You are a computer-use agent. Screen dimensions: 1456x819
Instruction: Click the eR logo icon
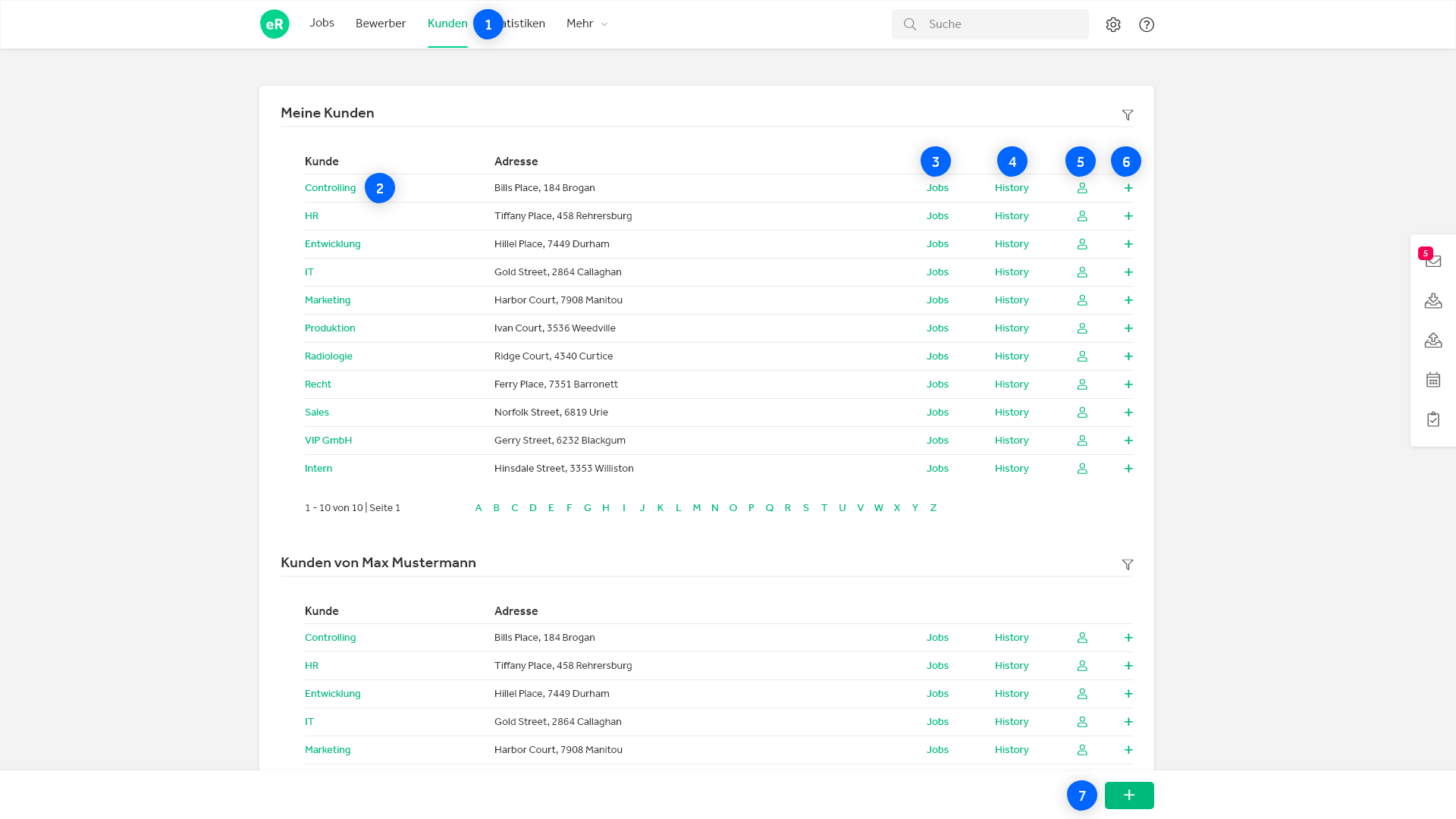coord(275,24)
